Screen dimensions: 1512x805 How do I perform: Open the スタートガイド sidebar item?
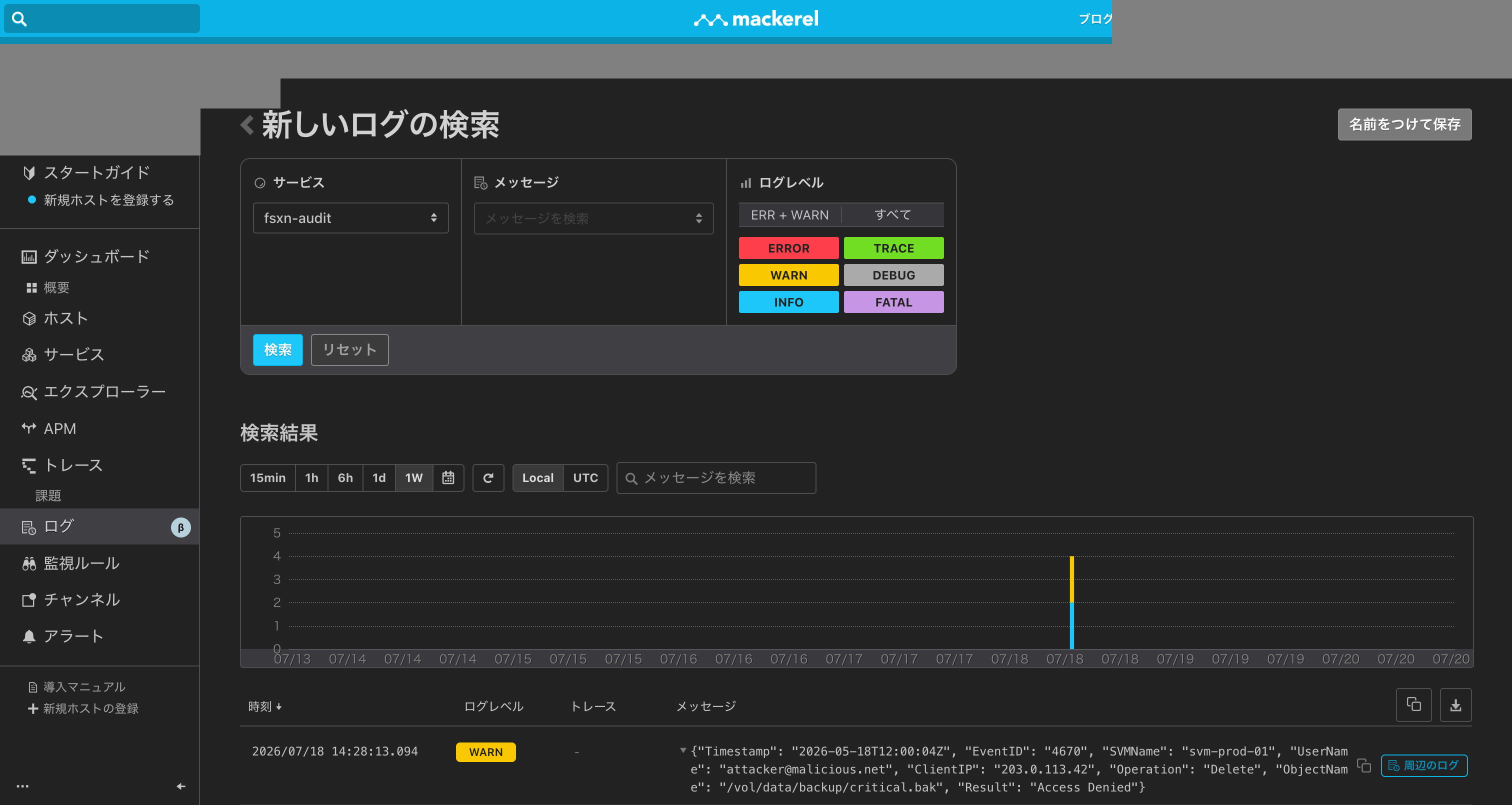(87, 172)
